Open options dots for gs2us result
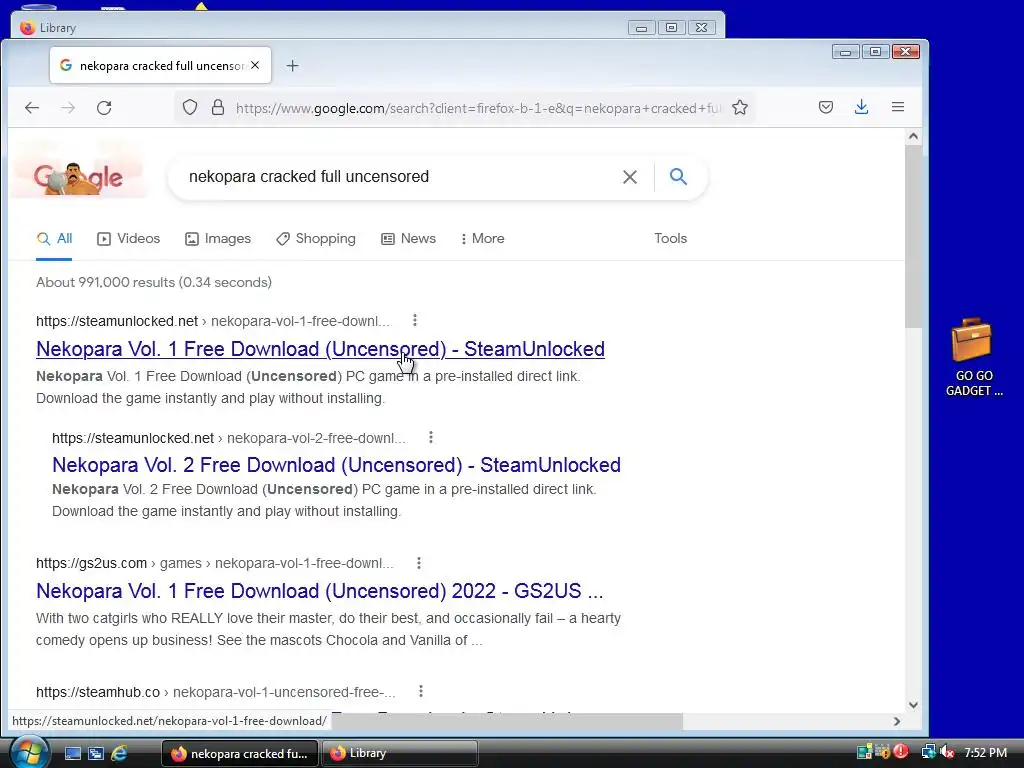This screenshot has height=768, width=1024. (419, 562)
